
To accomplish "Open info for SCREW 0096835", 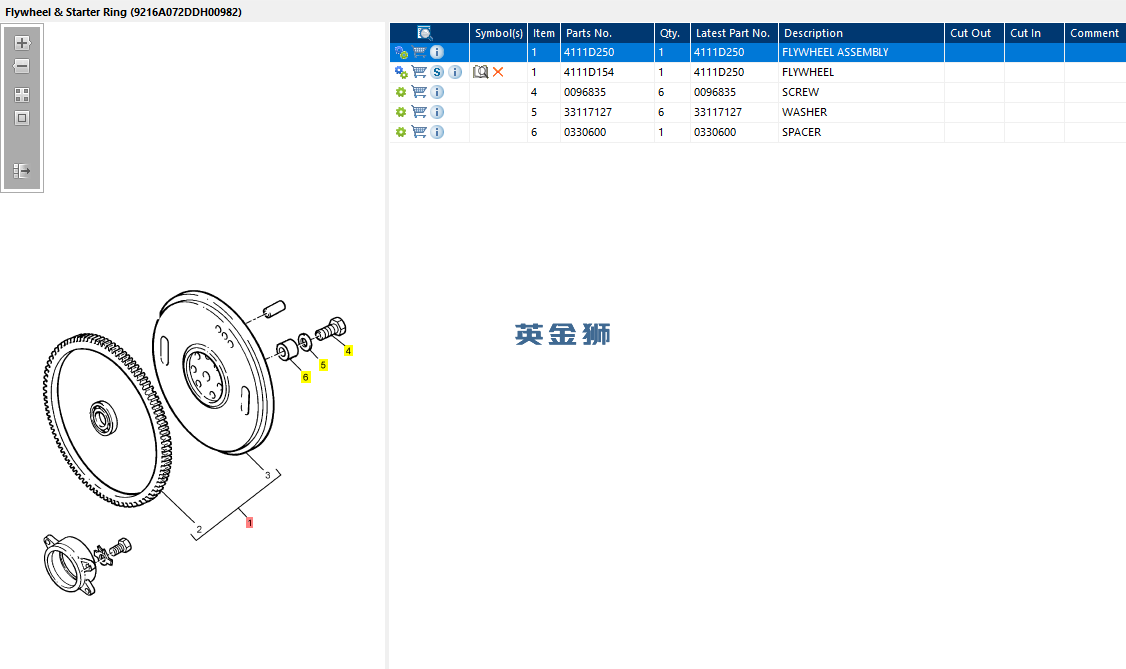I will point(437,93).
